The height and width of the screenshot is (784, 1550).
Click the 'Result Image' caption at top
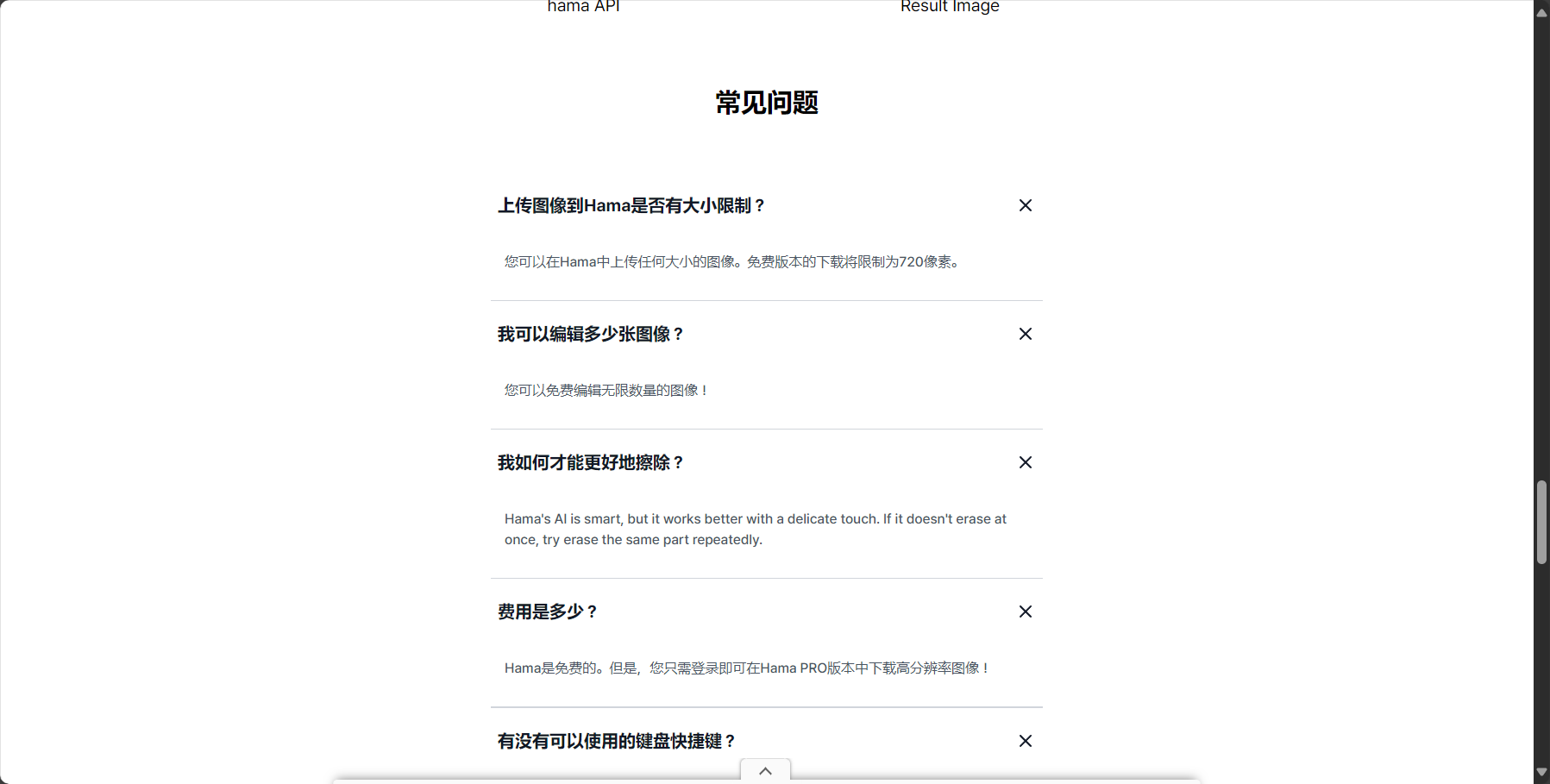tap(950, 7)
